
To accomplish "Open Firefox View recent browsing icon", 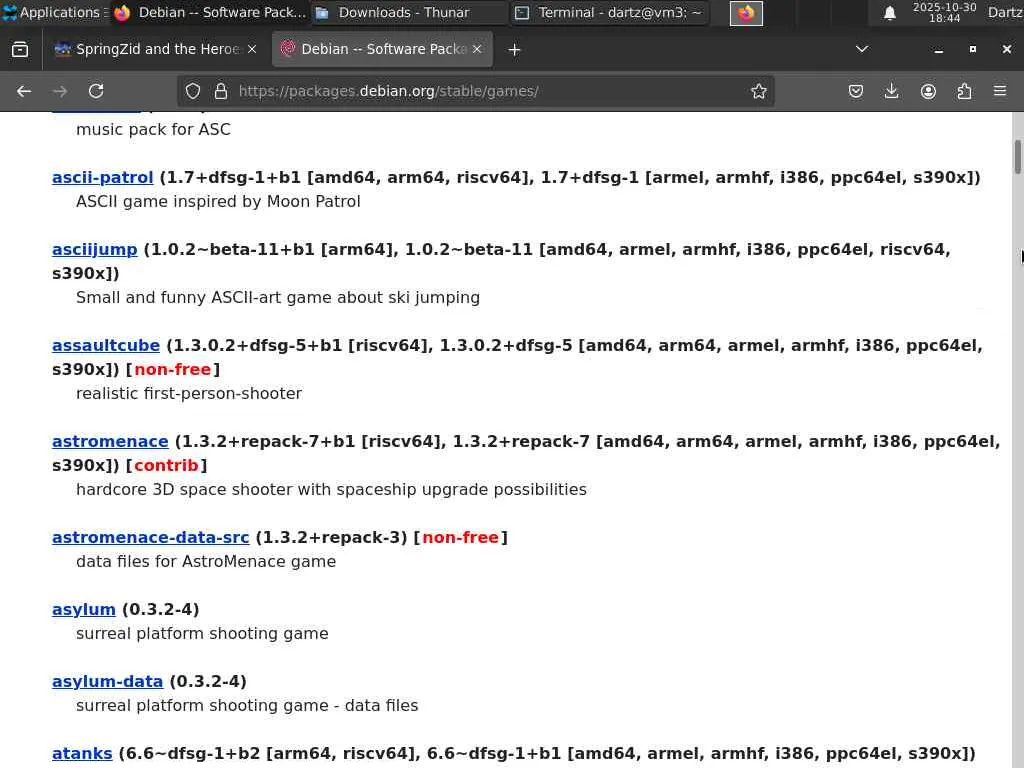I will pos(20,50).
